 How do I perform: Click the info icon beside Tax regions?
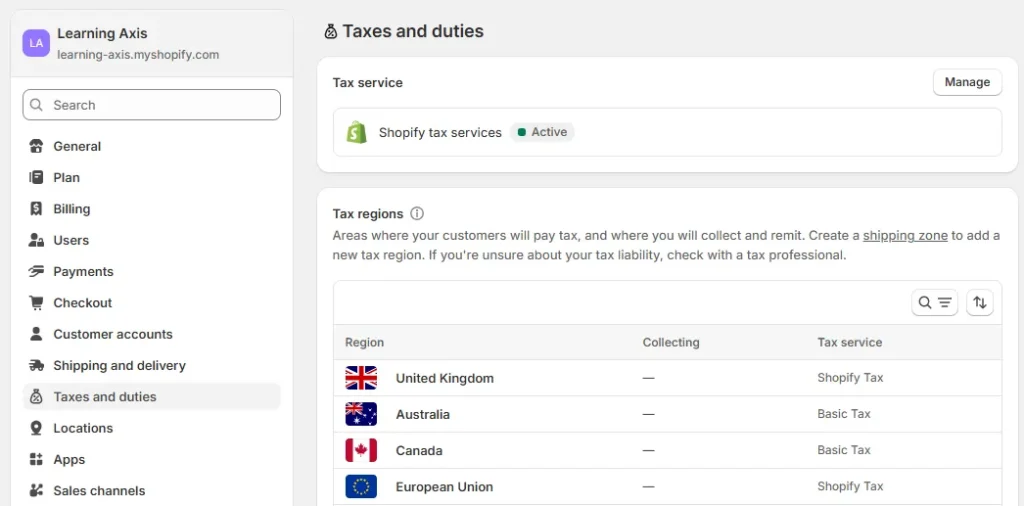pos(417,214)
